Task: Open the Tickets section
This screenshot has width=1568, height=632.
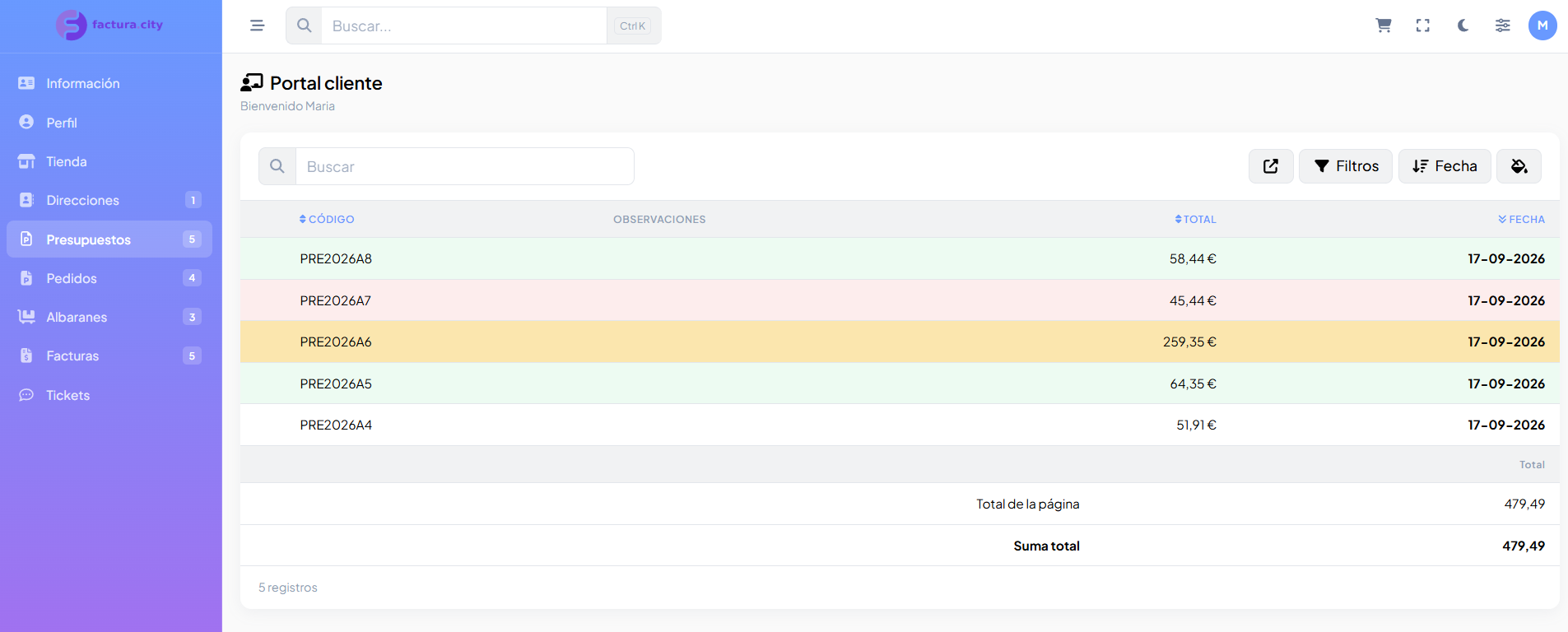Action: pyautogui.click(x=109, y=395)
